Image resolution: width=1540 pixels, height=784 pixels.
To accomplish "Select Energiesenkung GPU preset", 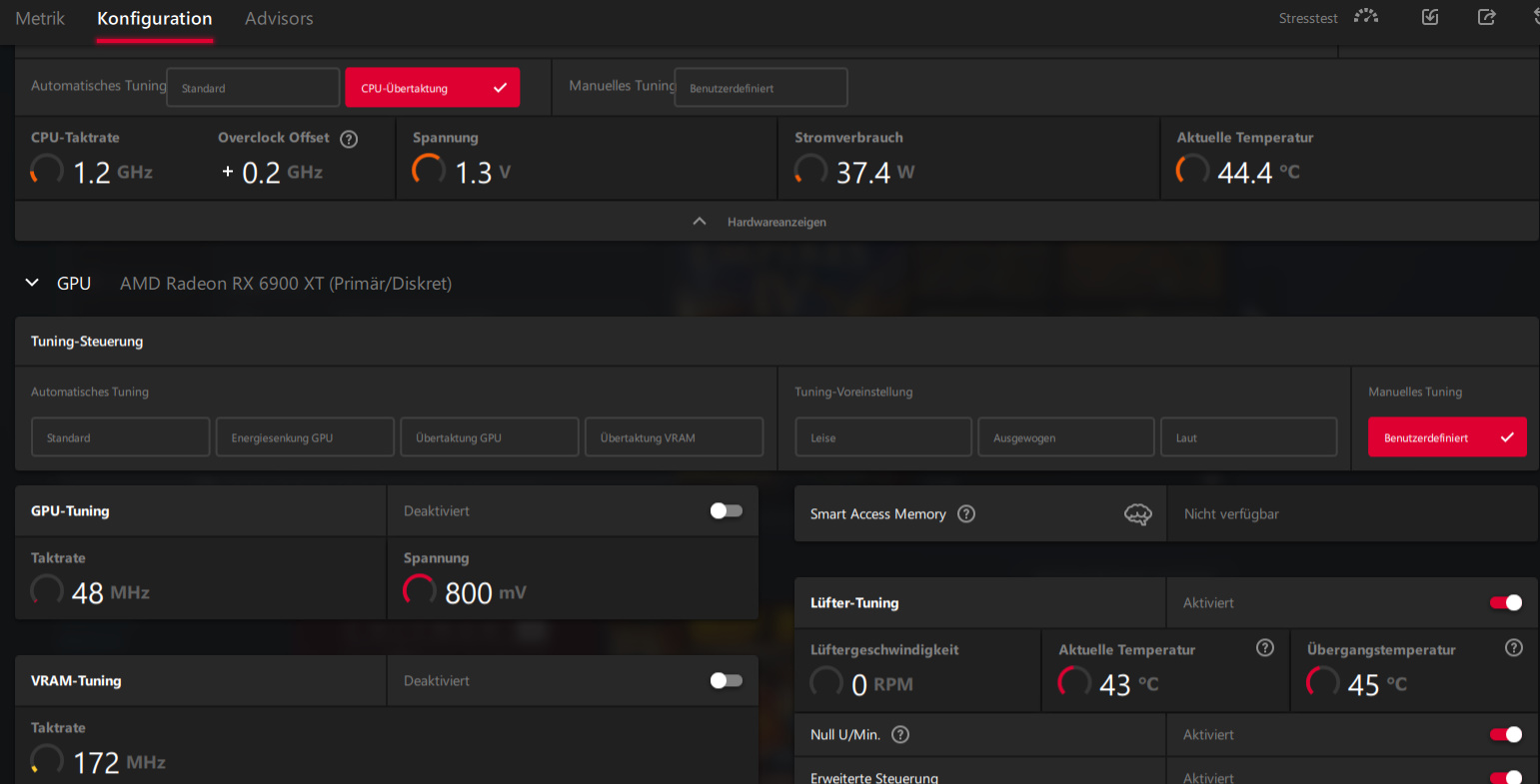I will click(305, 437).
